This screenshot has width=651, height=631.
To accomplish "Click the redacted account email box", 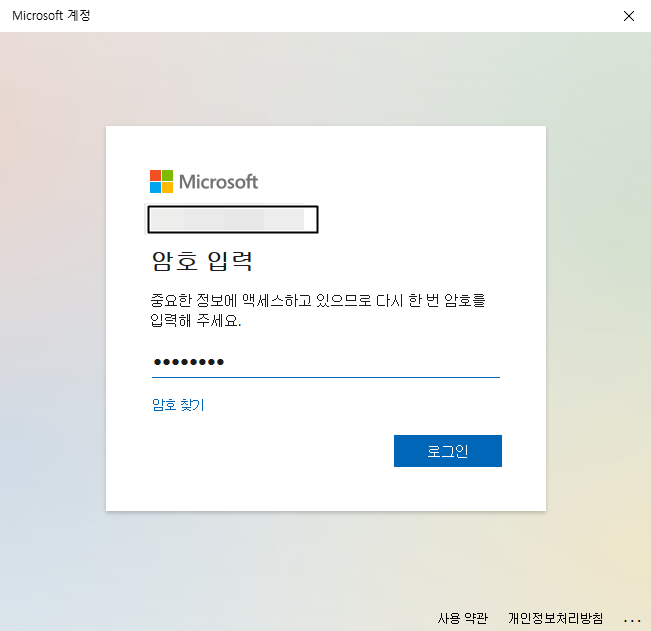I will pos(233,219).
